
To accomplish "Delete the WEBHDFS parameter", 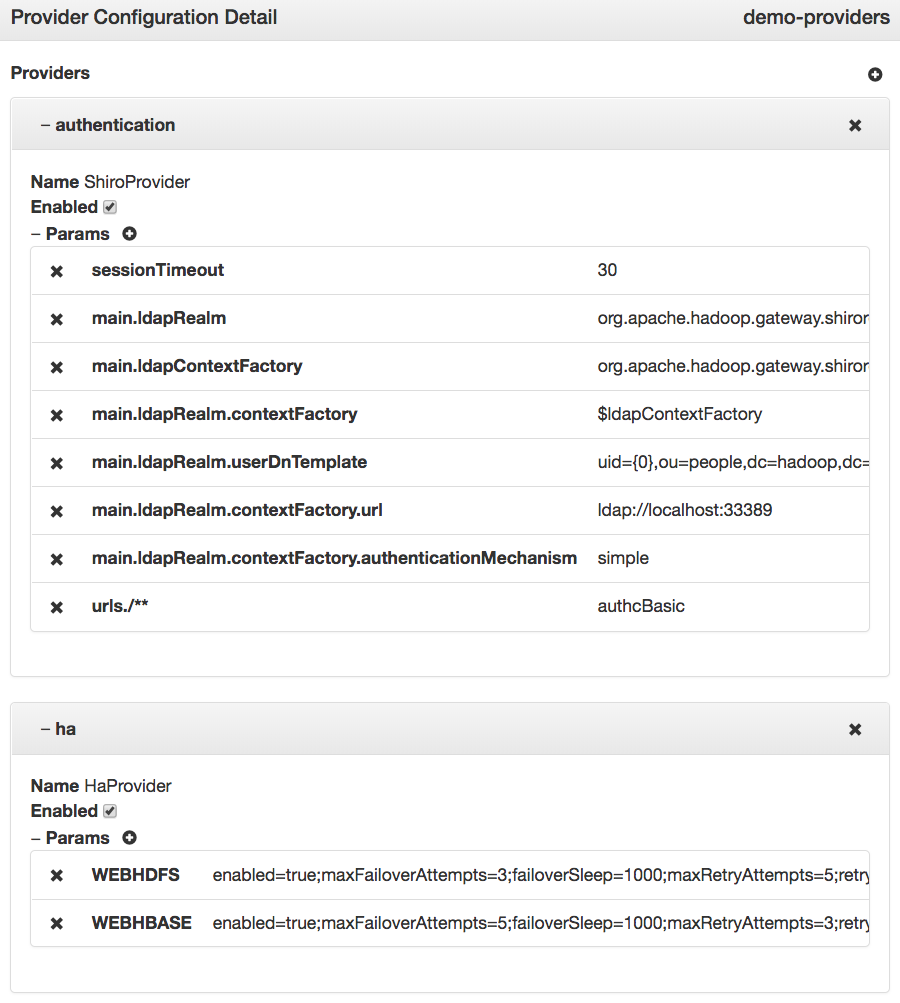I will click(56, 874).
